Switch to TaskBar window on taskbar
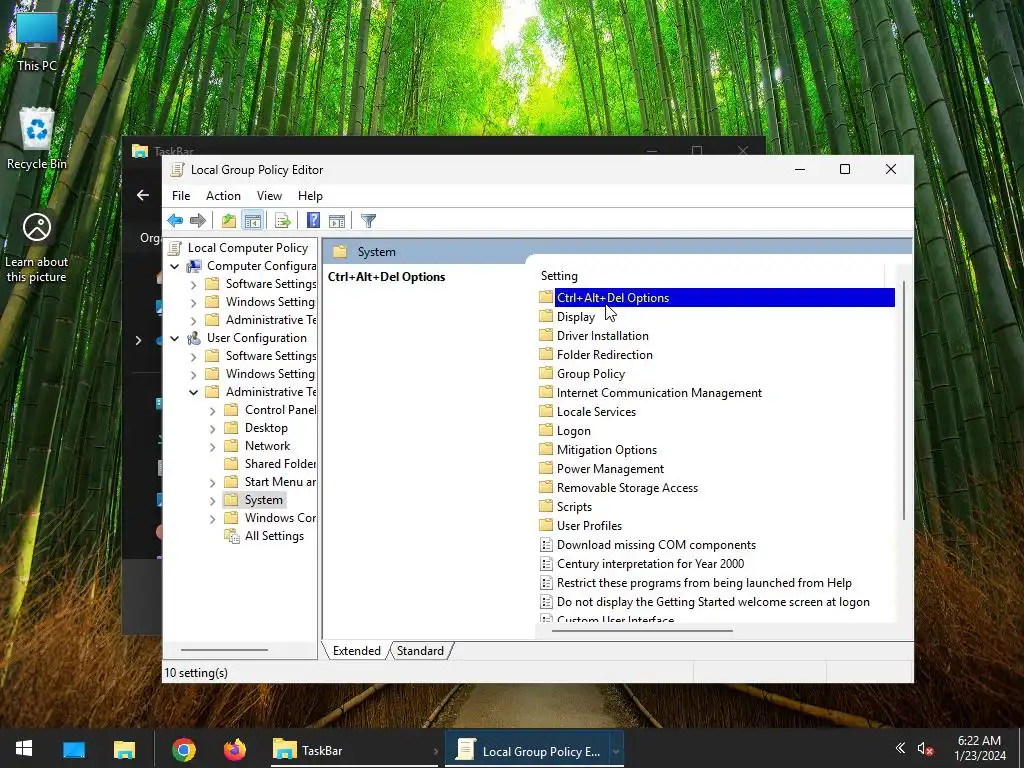Screen dimensions: 1024x768 (353, 750)
